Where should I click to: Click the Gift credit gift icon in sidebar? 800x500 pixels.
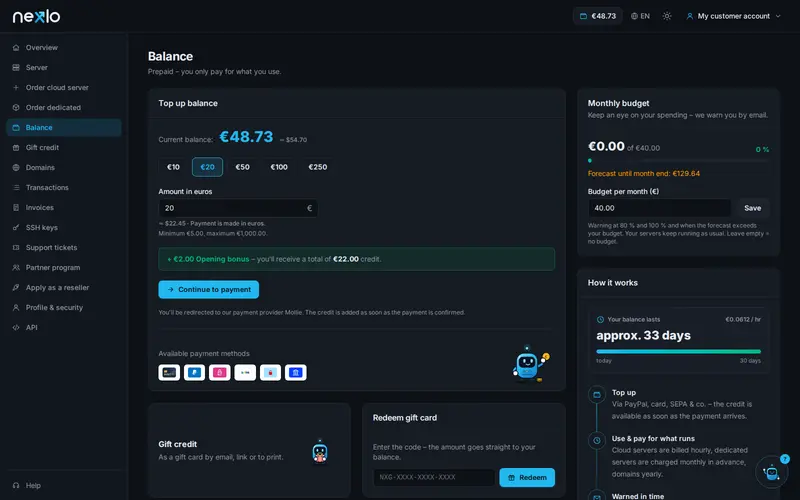[x=16, y=147]
